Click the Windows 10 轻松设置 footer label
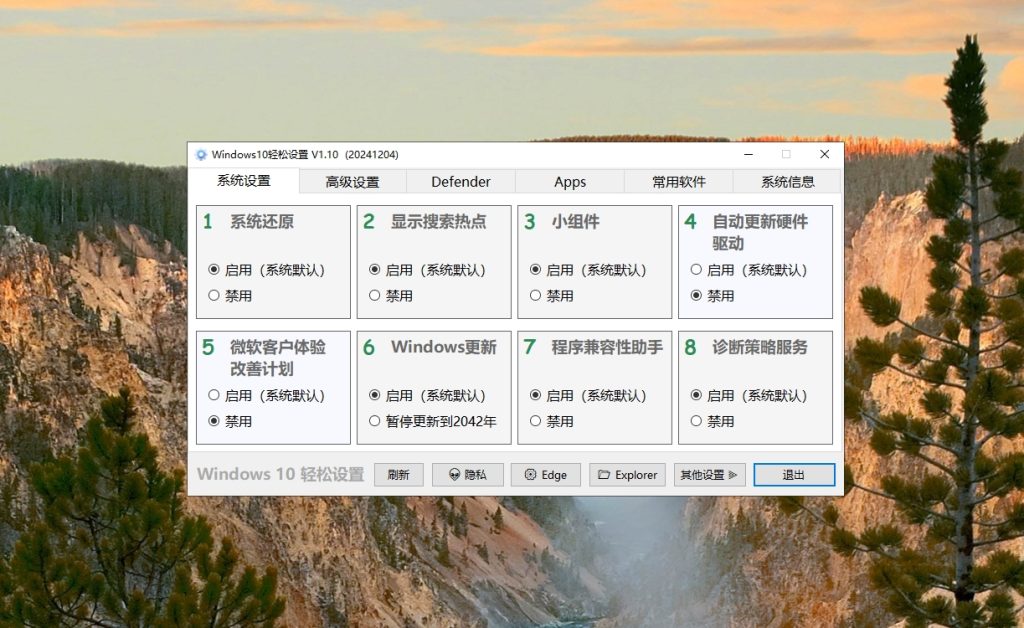This screenshot has height=628, width=1024. (x=280, y=474)
